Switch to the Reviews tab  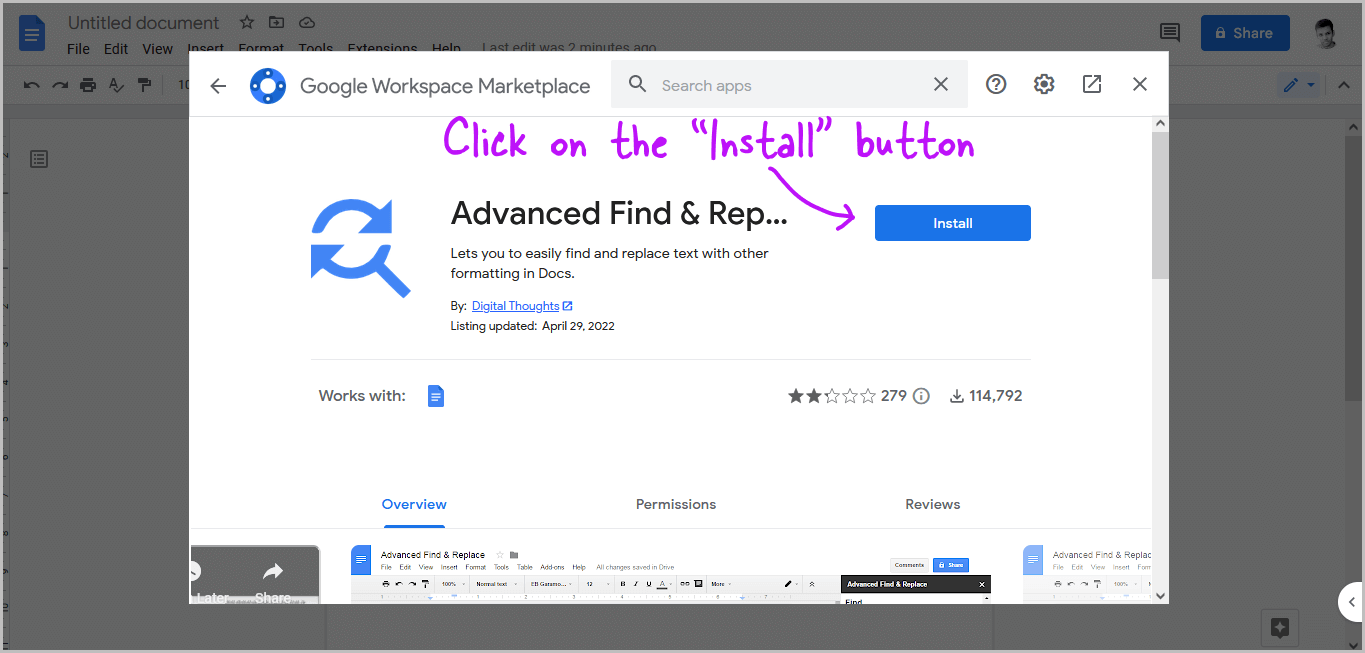tap(932, 504)
